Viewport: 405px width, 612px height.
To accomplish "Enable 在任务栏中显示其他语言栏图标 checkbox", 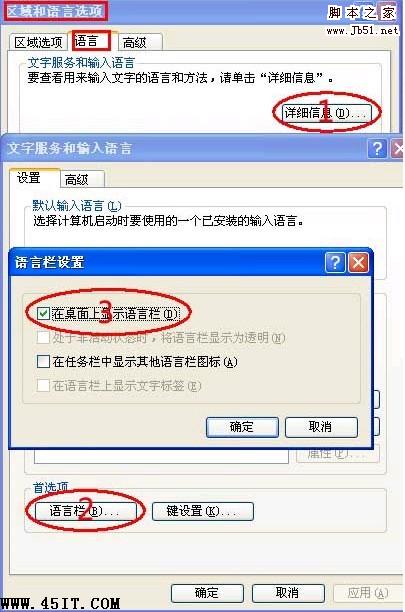I will click(x=43, y=361).
